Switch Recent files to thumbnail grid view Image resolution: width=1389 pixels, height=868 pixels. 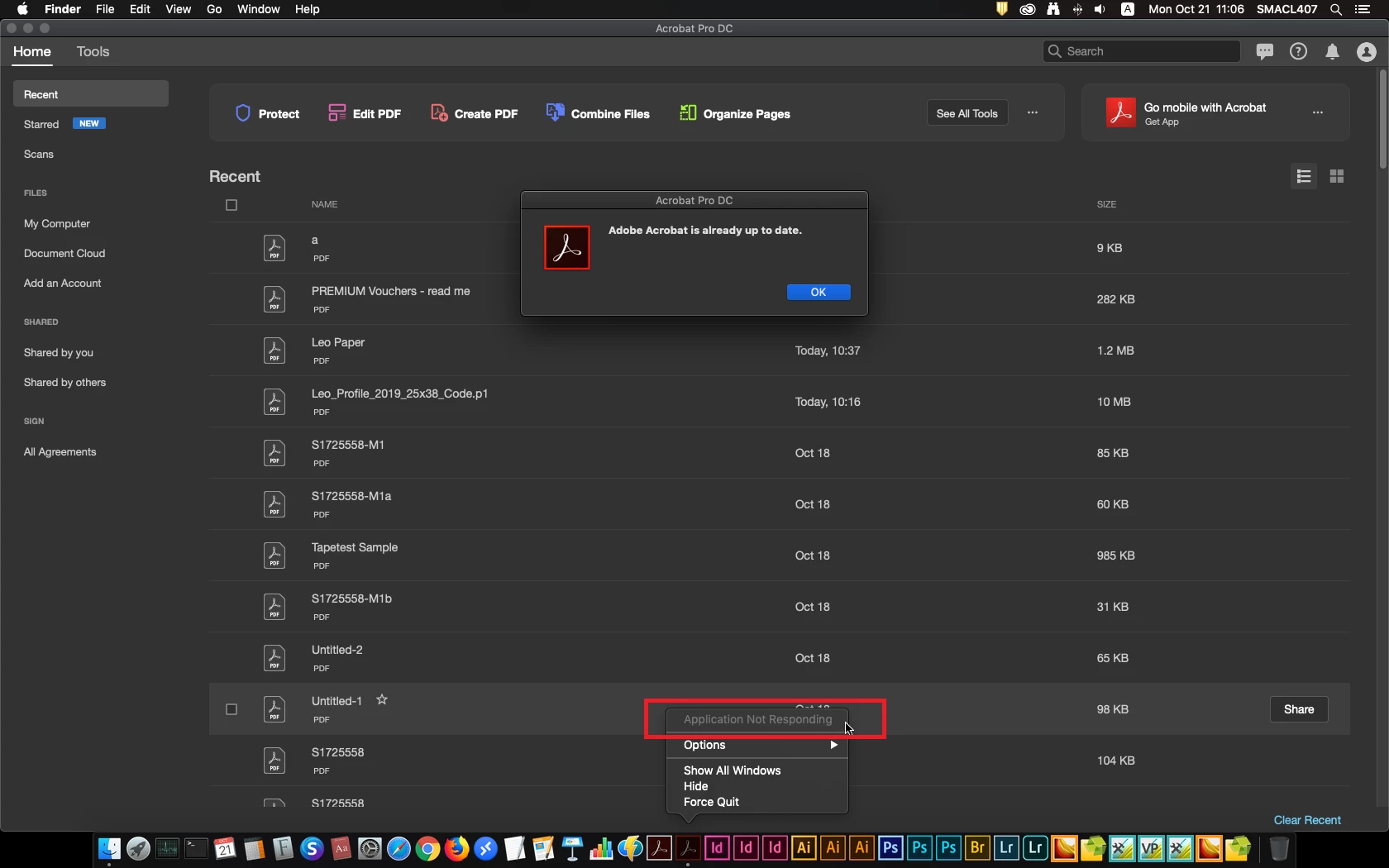coord(1337,176)
